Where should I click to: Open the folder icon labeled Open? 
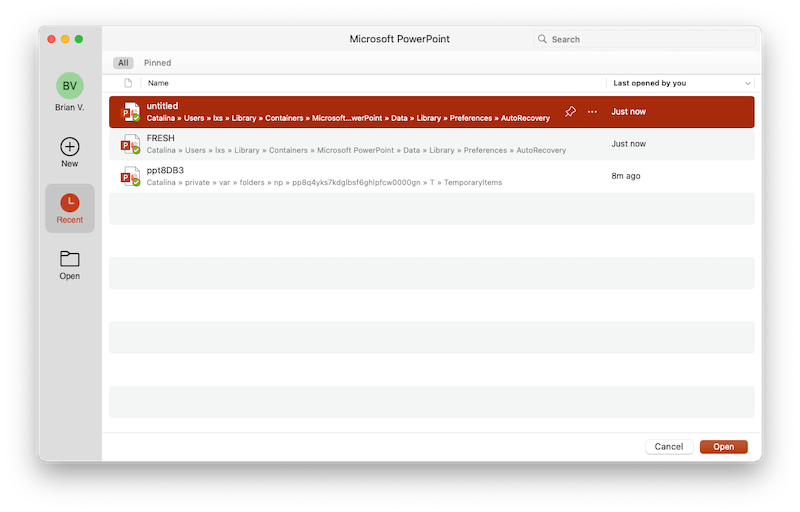[69, 259]
